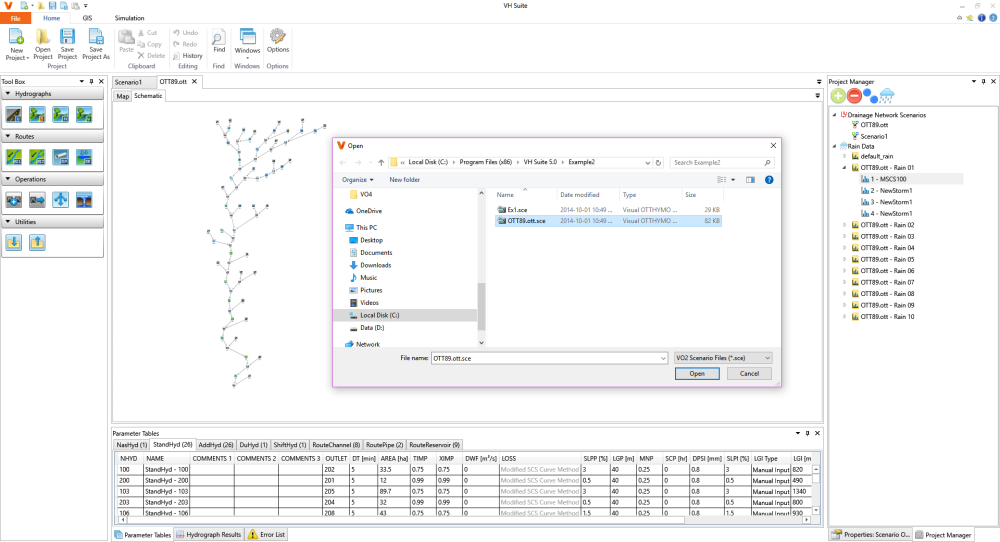Click the File name input field
This screenshot has height=542, width=1000.
pyautogui.click(x=549, y=358)
